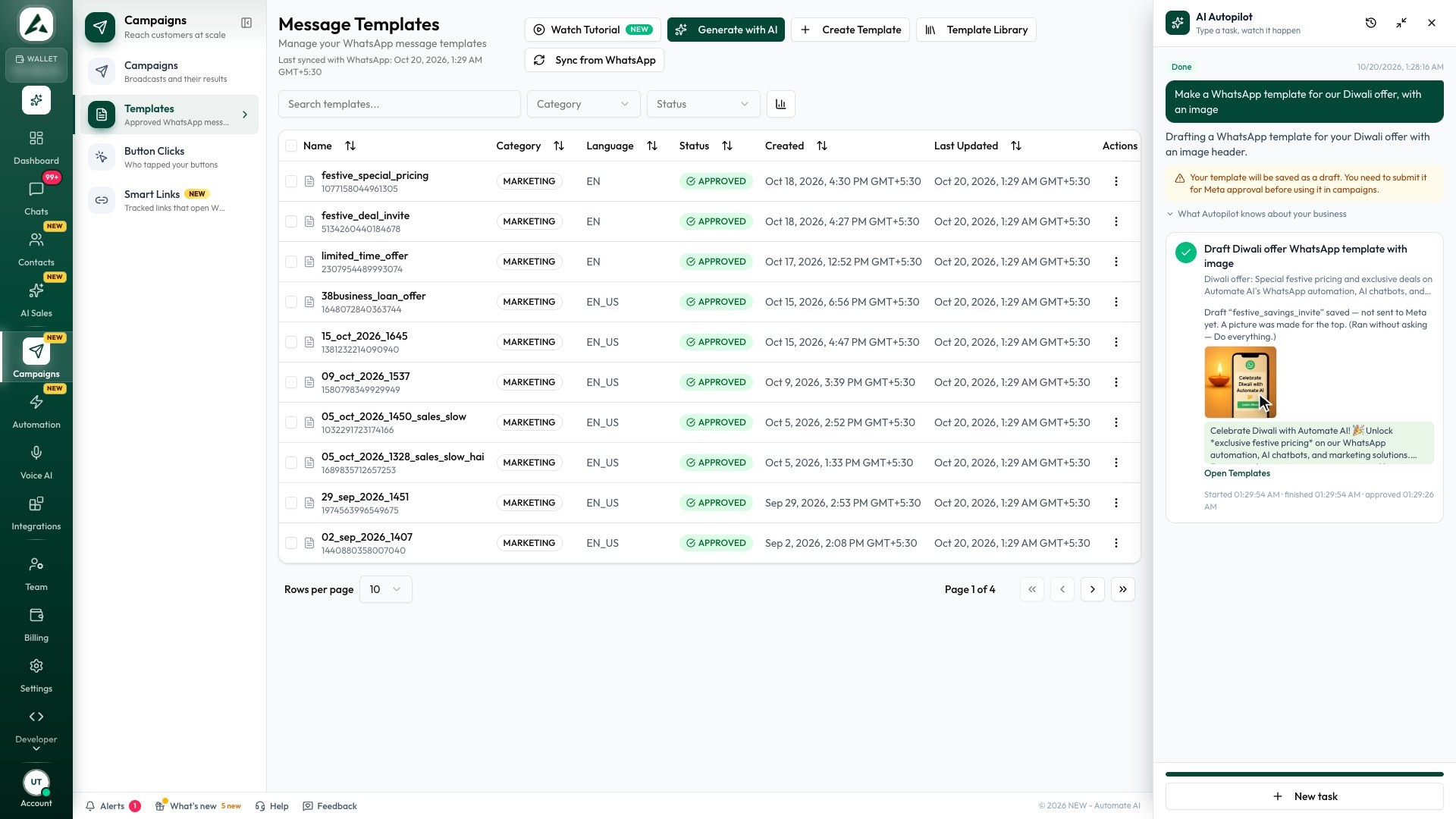
Task: Open actions menu for 02_sep_2026_1407
Action: click(1116, 543)
